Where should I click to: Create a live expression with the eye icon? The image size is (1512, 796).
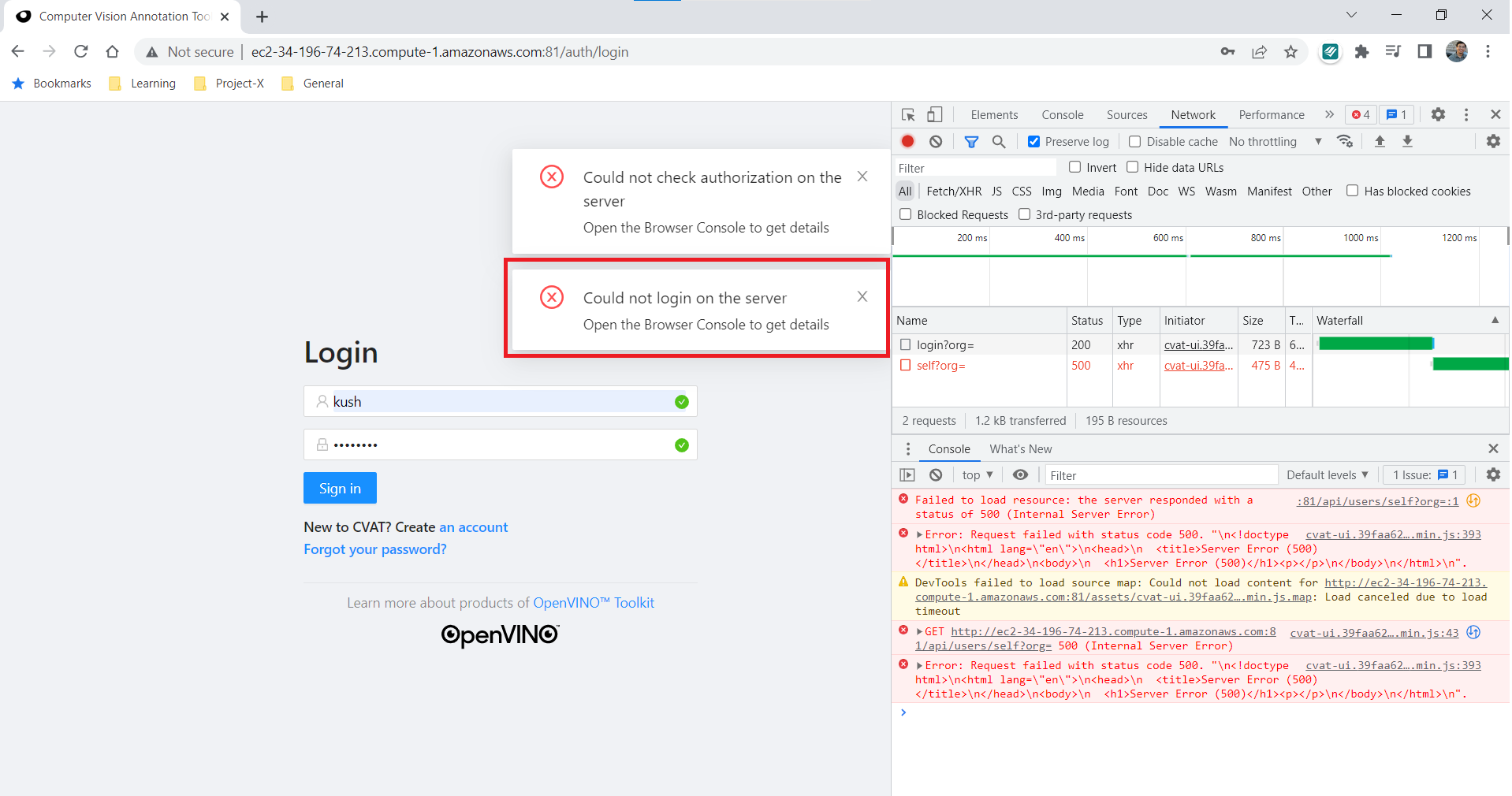(1020, 474)
